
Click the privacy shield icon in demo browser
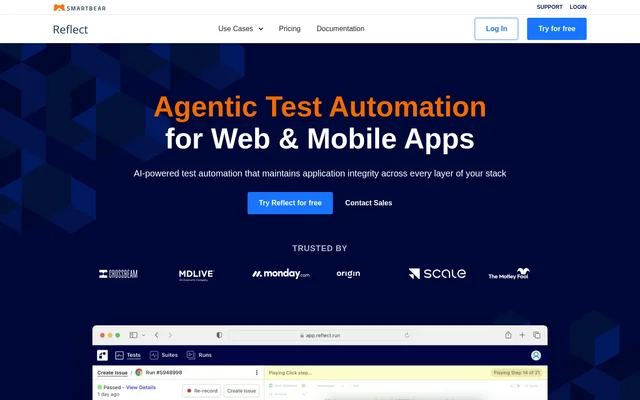[219, 335]
